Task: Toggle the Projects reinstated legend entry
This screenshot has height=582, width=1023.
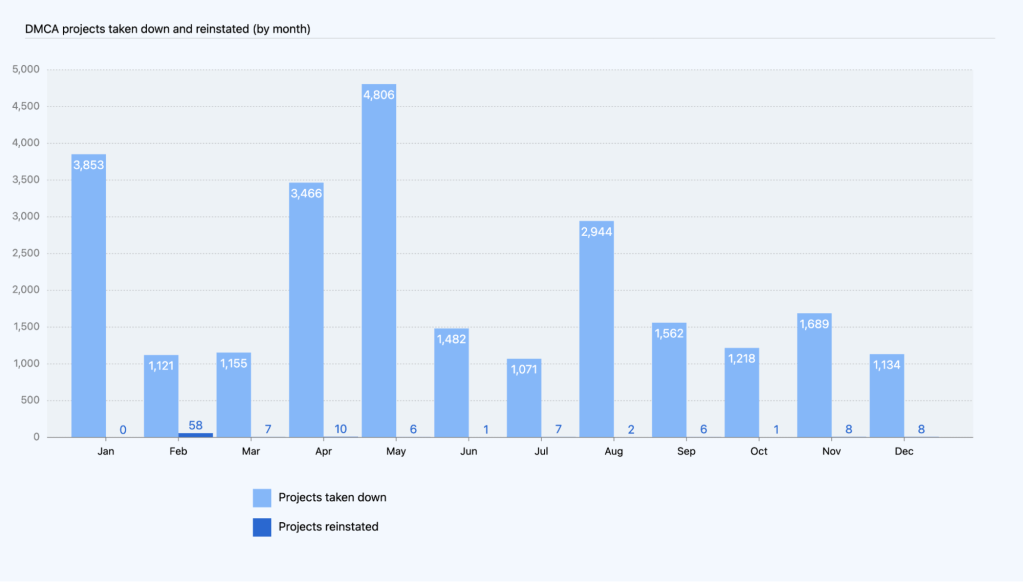Action: coord(331,526)
